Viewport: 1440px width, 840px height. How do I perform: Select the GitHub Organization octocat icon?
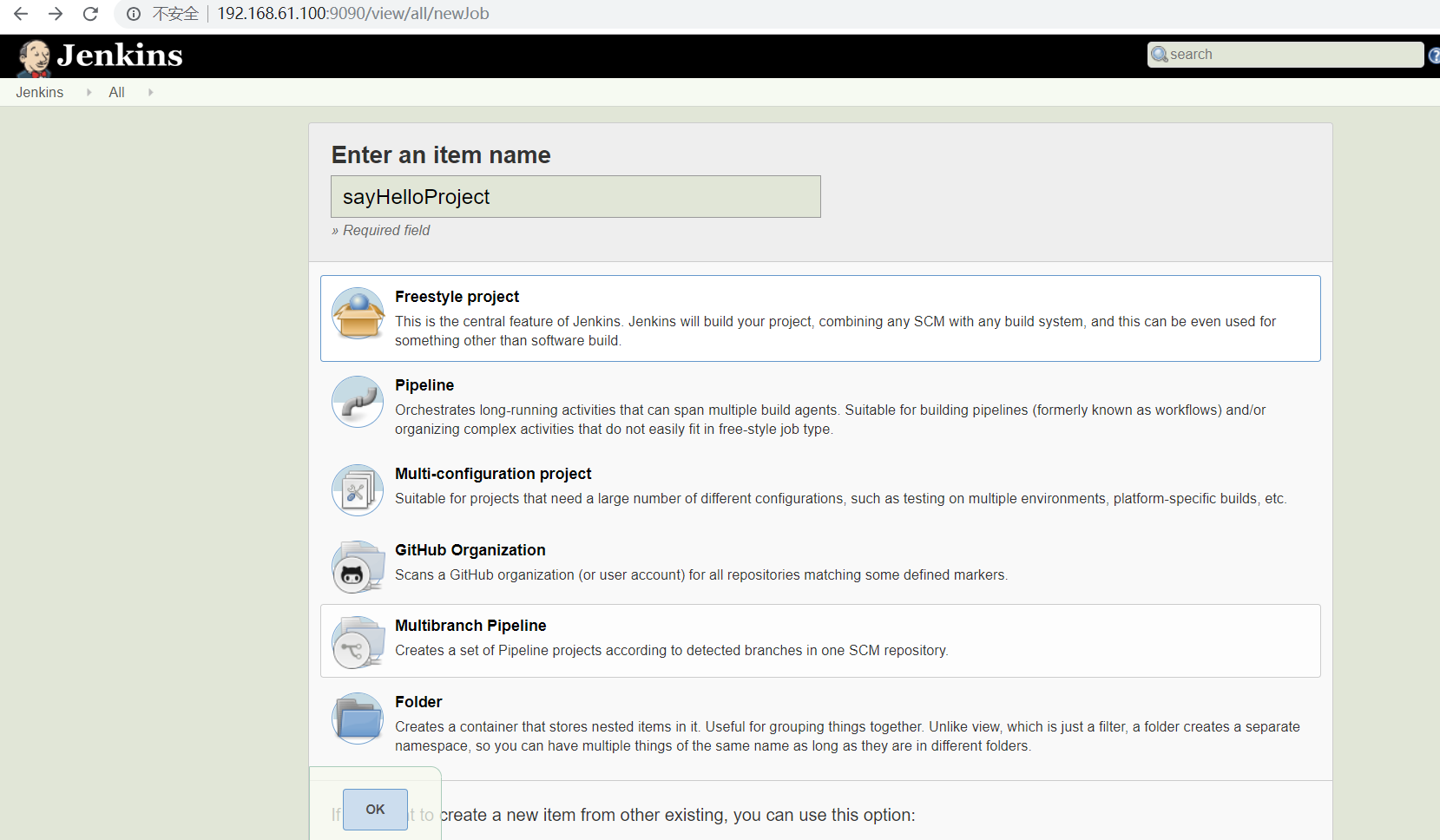(x=358, y=567)
